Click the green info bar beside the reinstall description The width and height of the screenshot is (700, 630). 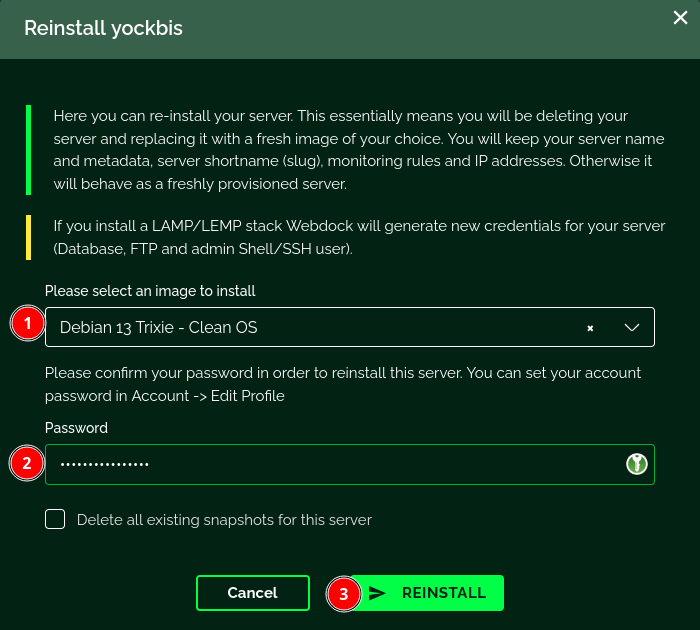pyautogui.click(x=29, y=149)
